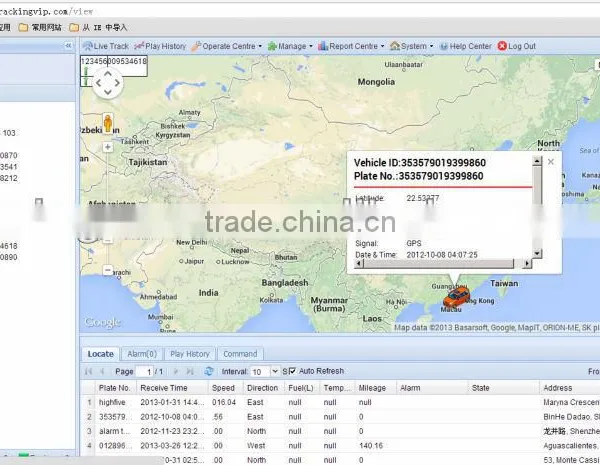The image size is (600, 465).
Task: Click info popup scrollbar down arrow
Action: [x=537, y=253]
